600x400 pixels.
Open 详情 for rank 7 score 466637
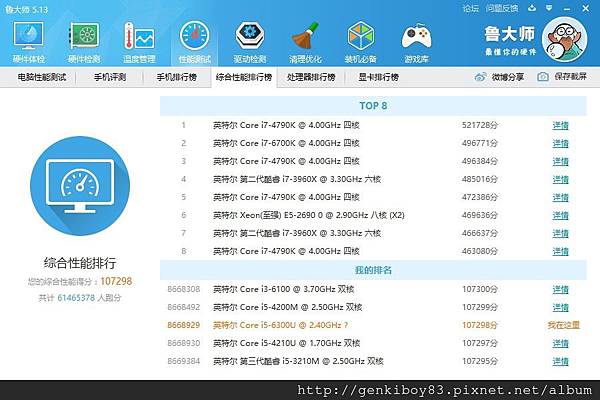click(x=561, y=233)
